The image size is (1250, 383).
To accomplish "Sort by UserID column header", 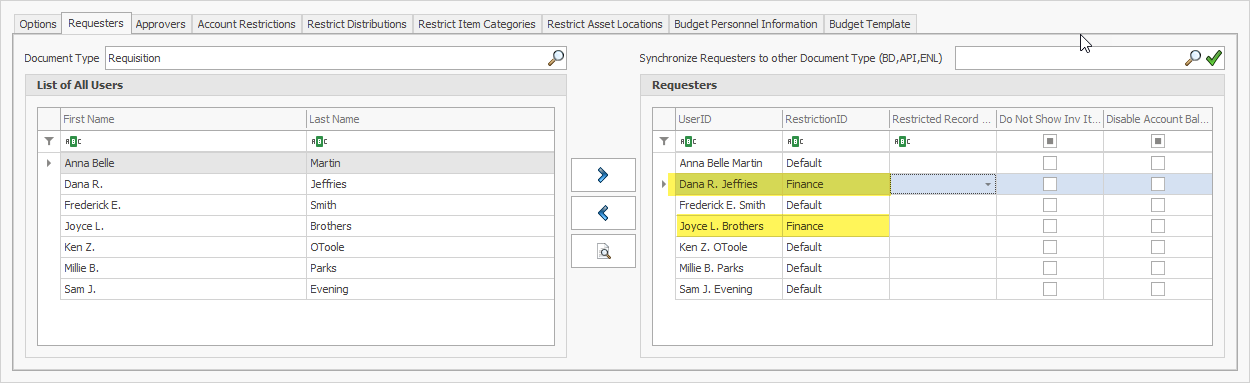I will (728, 119).
